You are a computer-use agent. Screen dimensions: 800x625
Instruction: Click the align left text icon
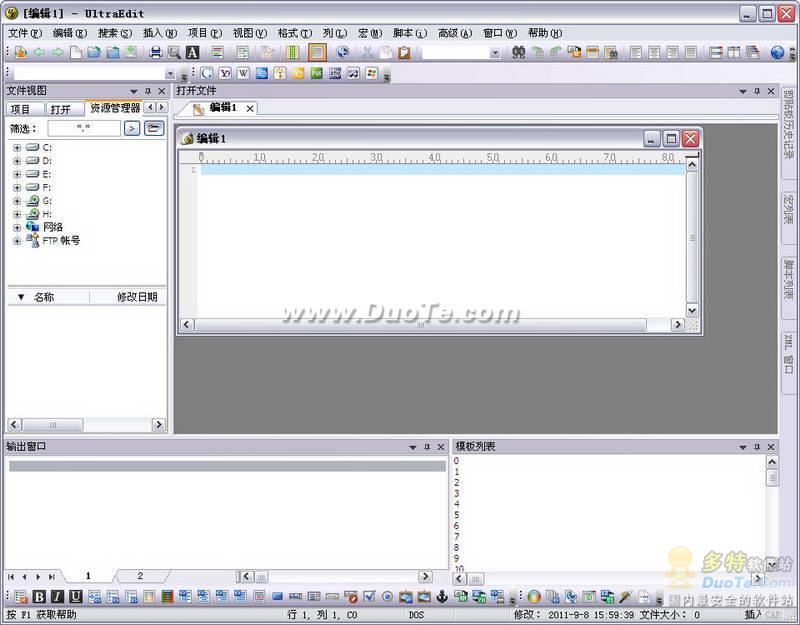coord(636,53)
